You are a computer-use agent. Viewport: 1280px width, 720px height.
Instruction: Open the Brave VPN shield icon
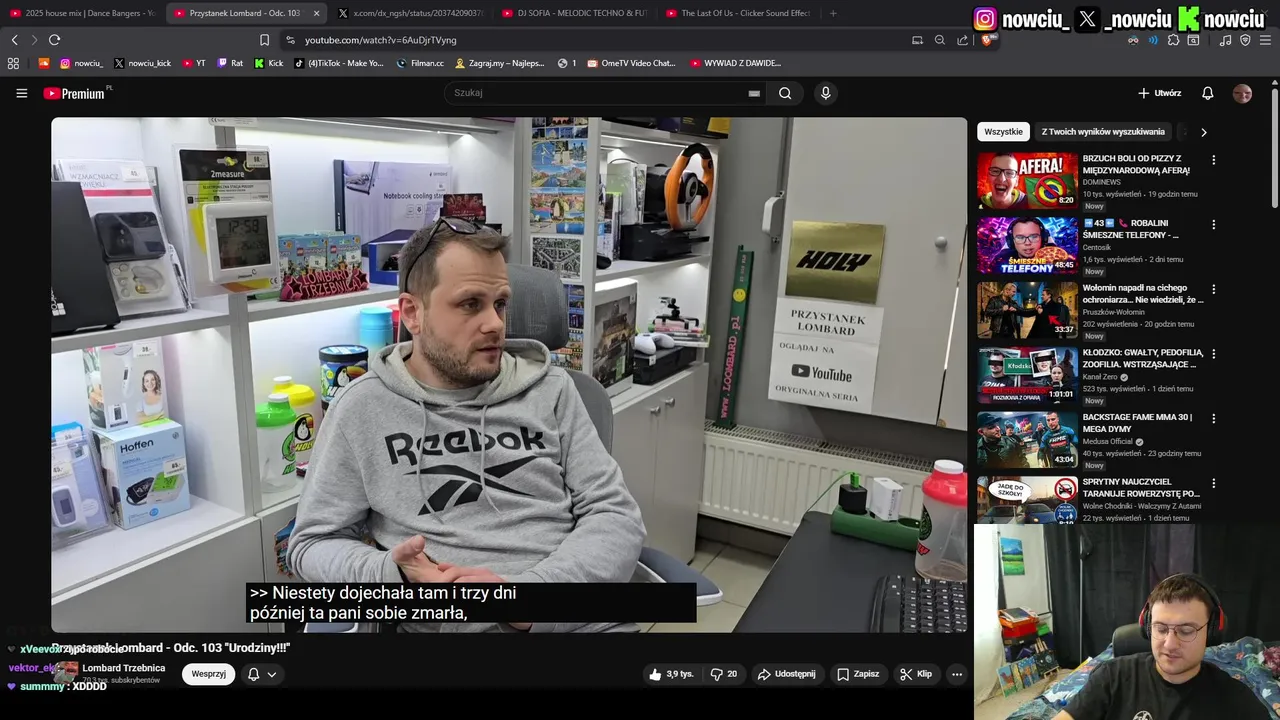[x=1245, y=40]
